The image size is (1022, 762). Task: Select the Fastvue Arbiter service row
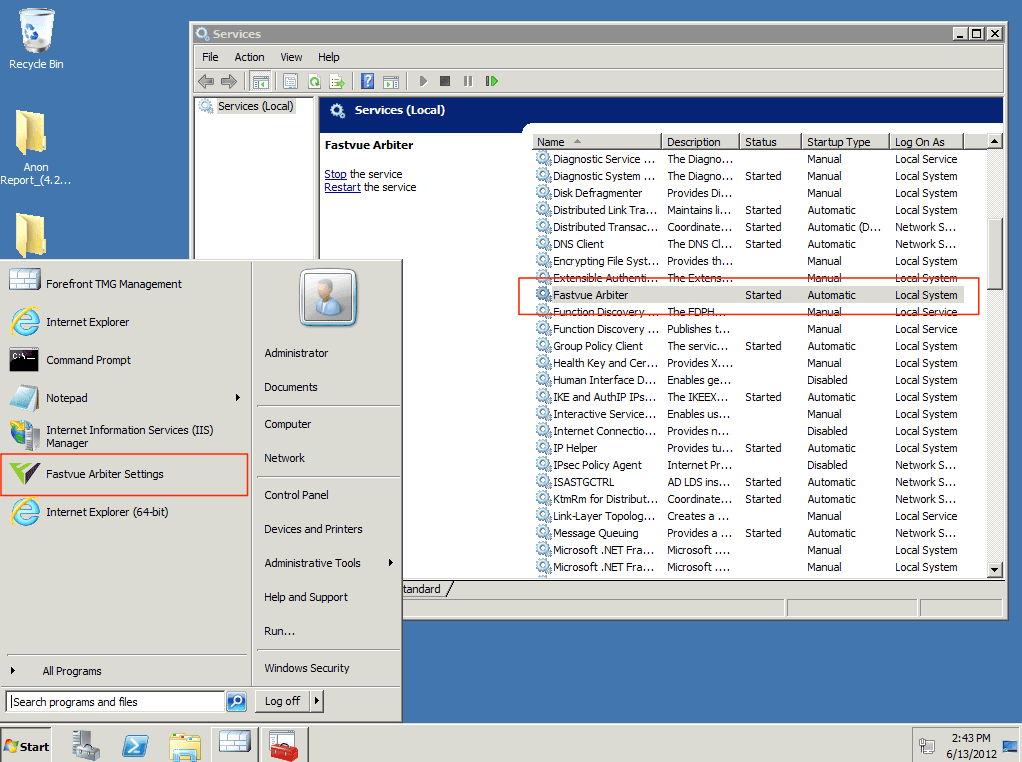748,295
